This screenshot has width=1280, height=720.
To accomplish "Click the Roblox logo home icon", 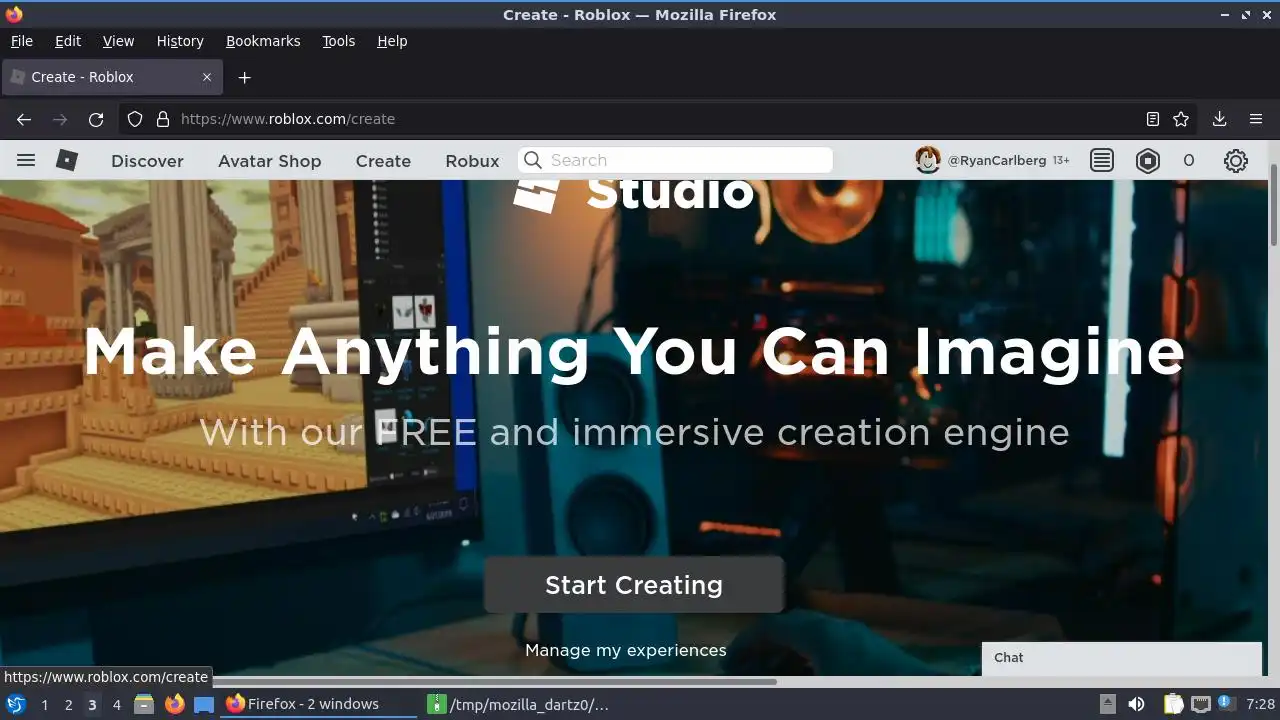I will pyautogui.click(x=67, y=160).
